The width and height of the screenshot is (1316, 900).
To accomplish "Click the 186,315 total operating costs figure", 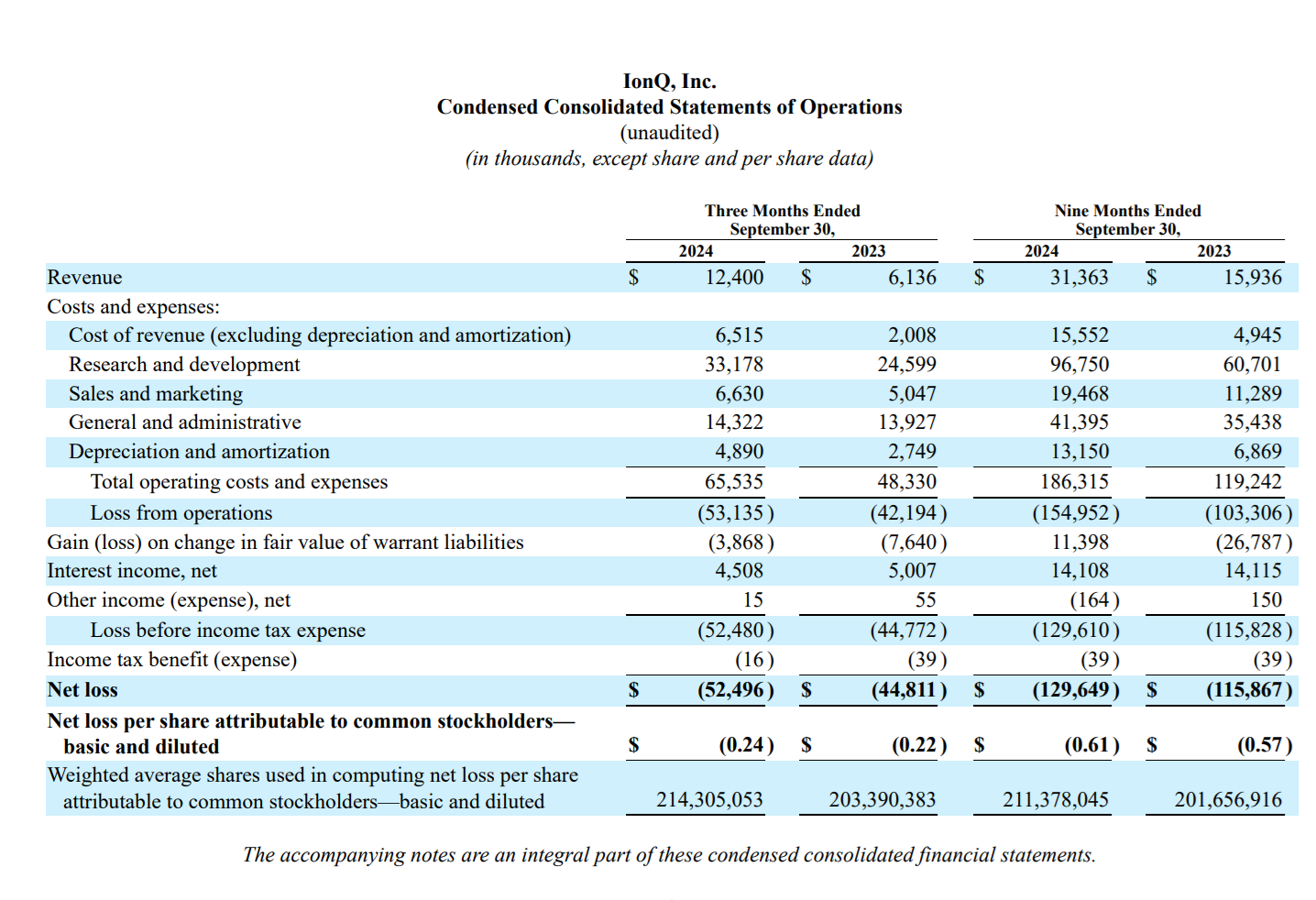I will point(1074,482).
